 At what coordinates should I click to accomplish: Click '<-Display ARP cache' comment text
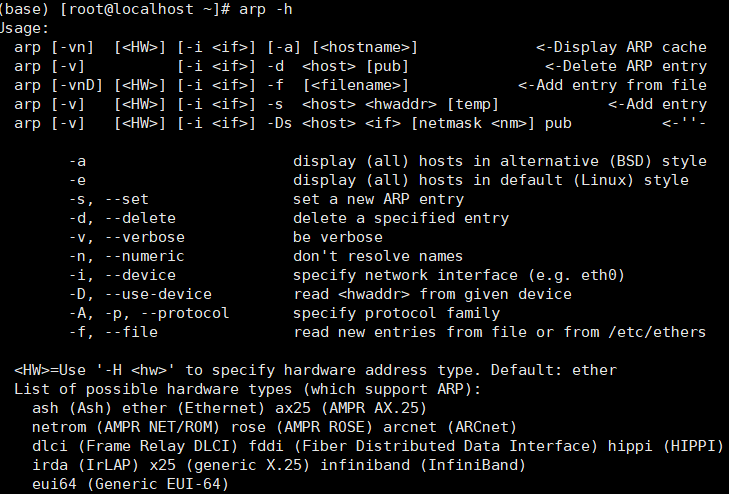(621, 47)
